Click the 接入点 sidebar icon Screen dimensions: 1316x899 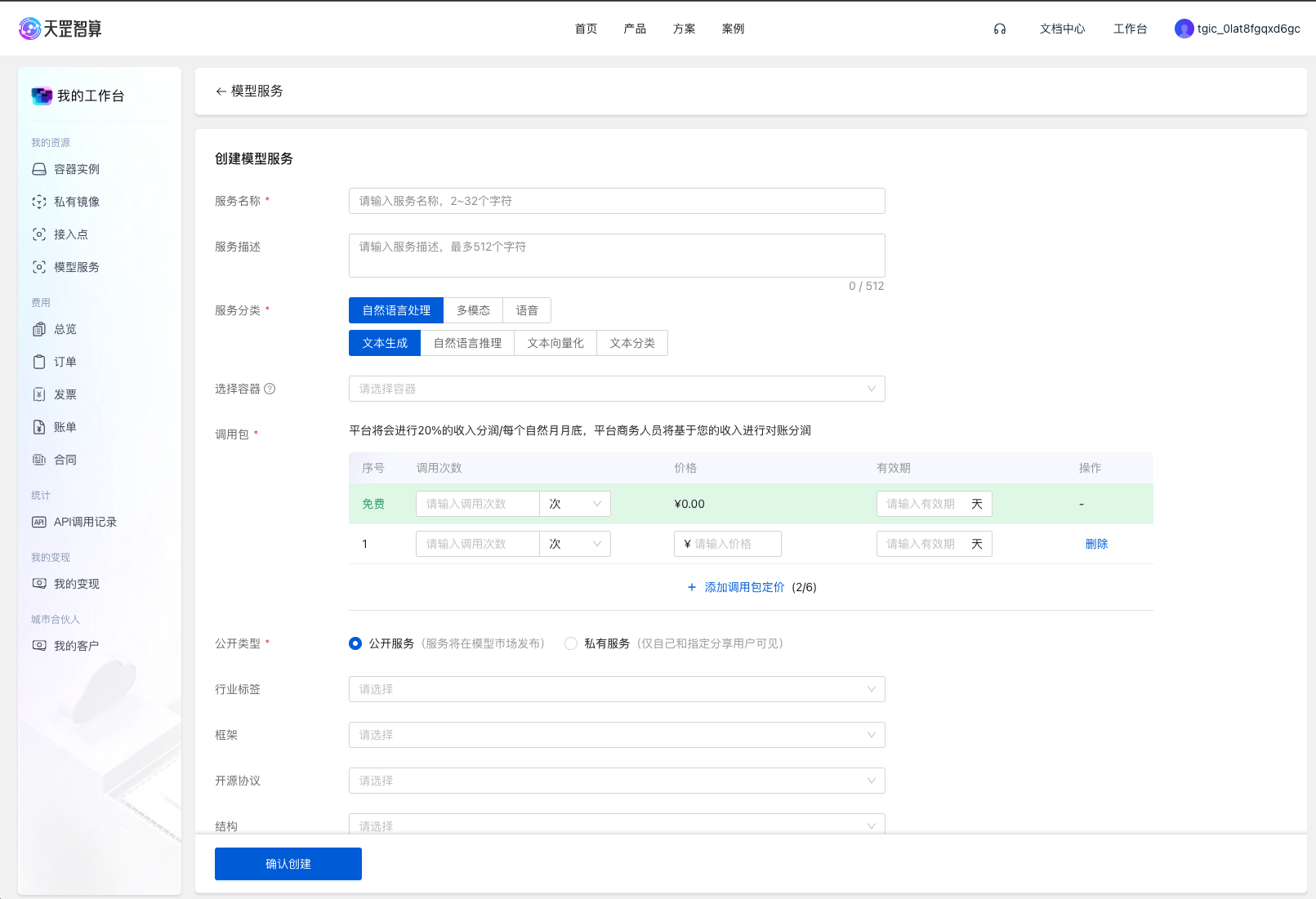point(39,234)
